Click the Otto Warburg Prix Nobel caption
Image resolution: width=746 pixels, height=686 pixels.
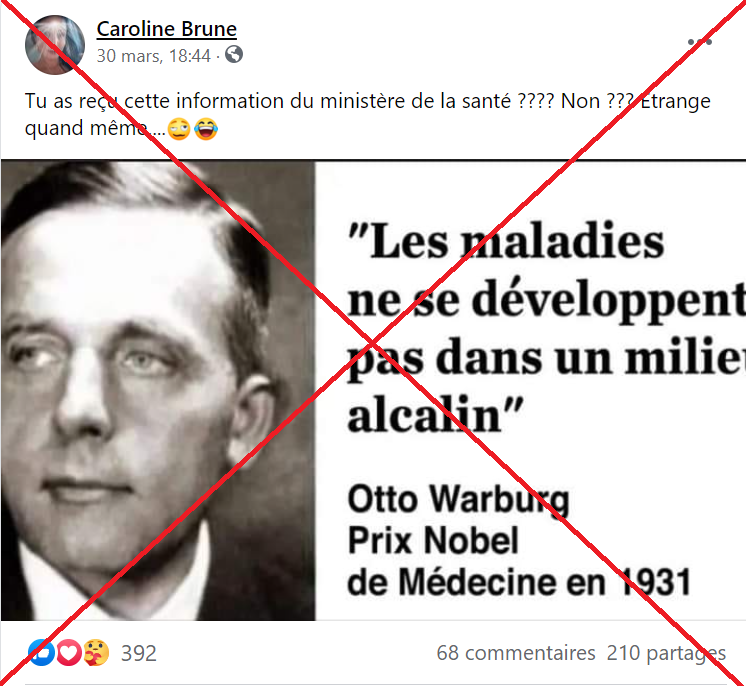coord(519,541)
